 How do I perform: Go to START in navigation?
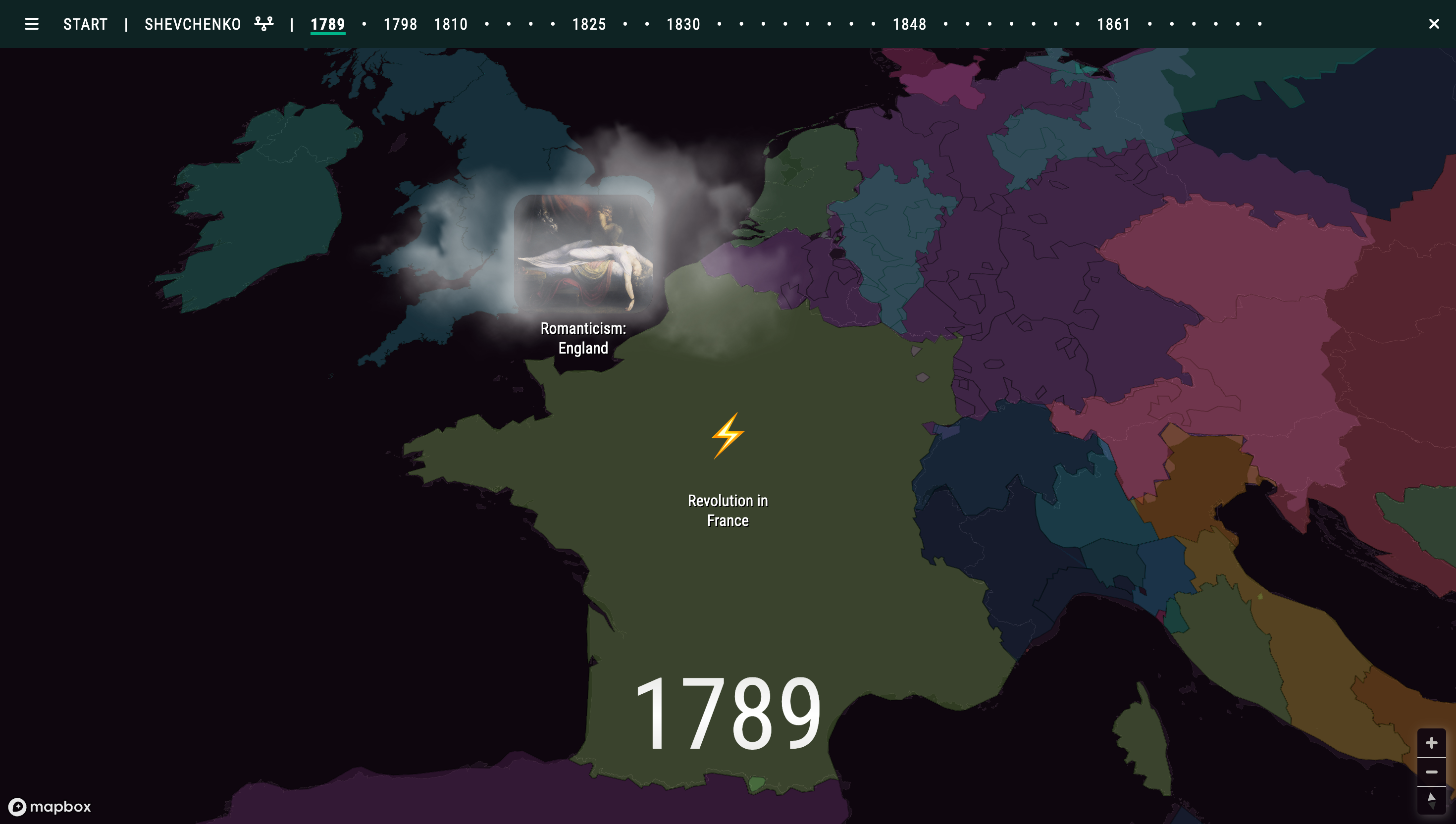(86, 24)
